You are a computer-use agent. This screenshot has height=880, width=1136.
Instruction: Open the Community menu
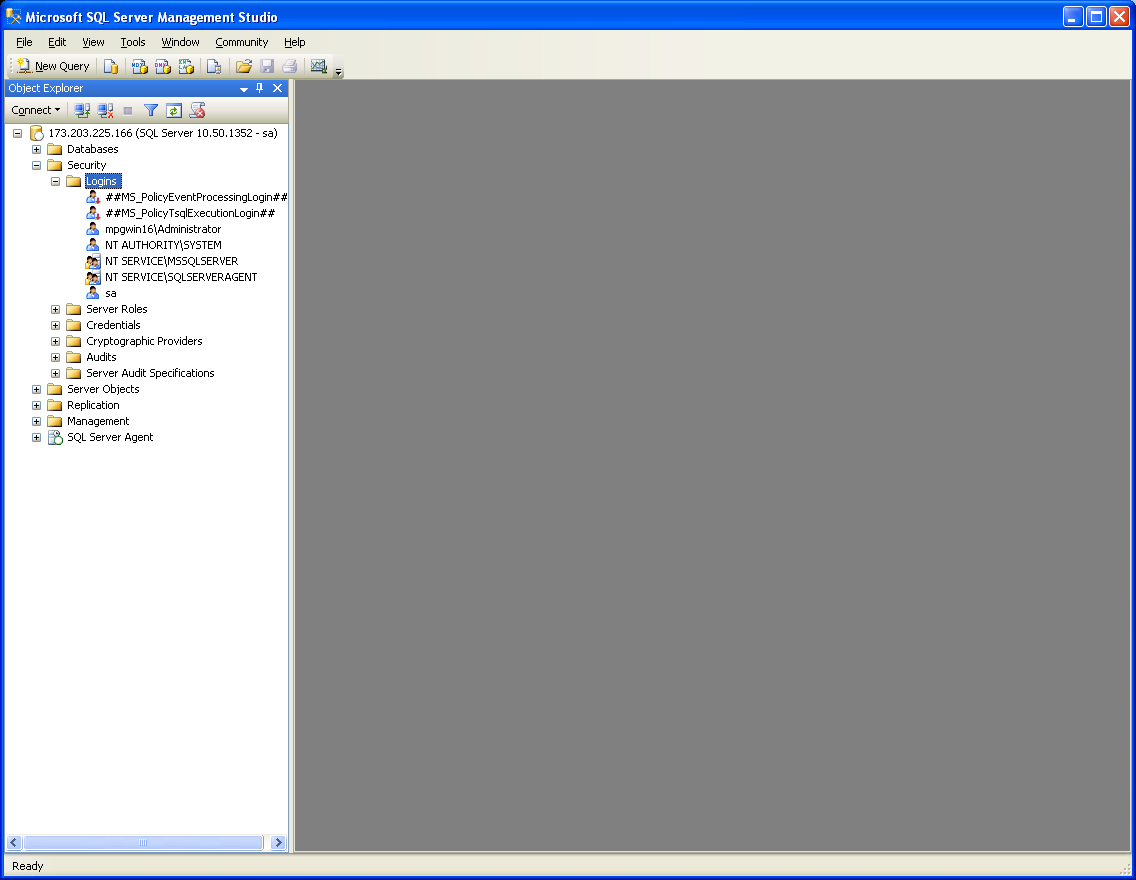241,42
